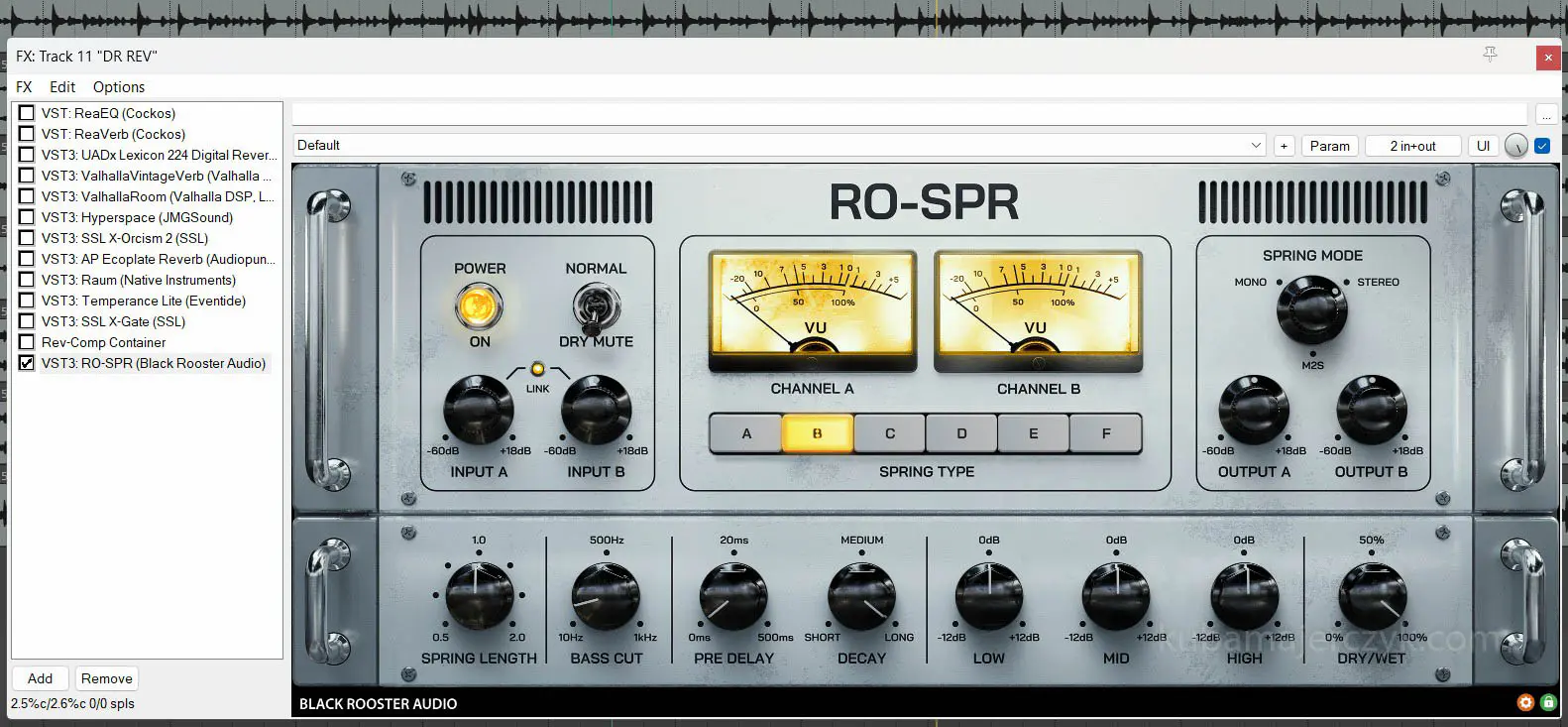This screenshot has height=727, width=1568.
Task: Click the wet/dry mix knob in header
Action: pos(1515,146)
